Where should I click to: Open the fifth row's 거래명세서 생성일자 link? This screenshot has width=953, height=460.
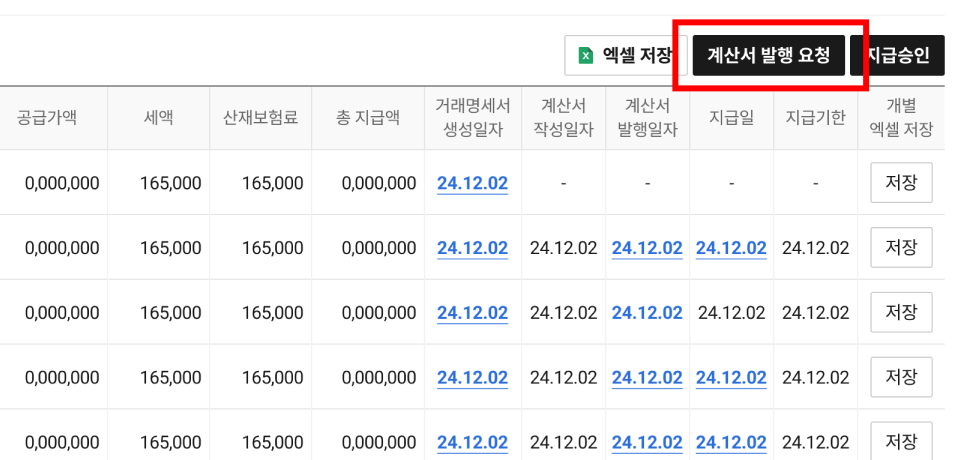472,443
